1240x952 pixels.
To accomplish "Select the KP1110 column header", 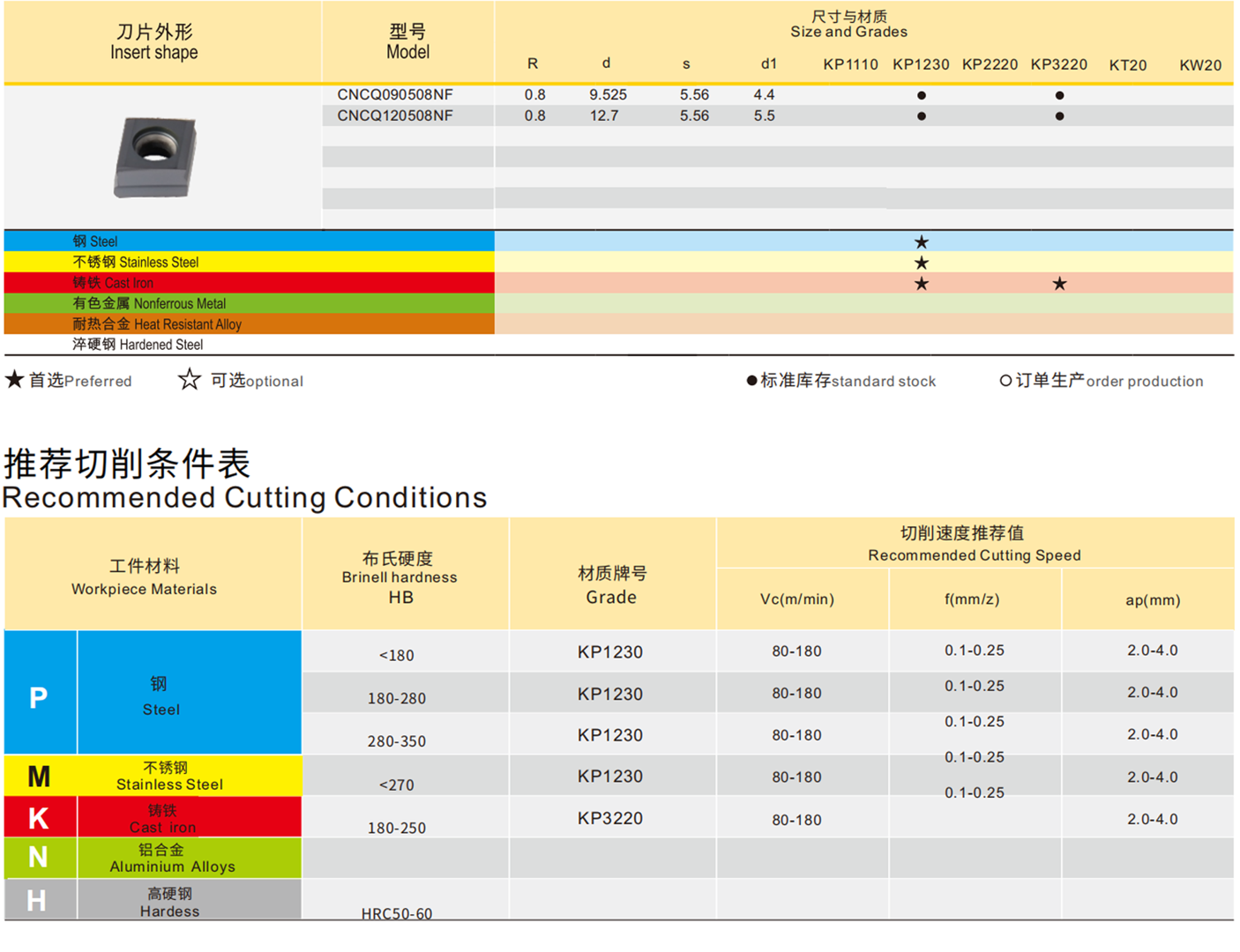I will [850, 63].
